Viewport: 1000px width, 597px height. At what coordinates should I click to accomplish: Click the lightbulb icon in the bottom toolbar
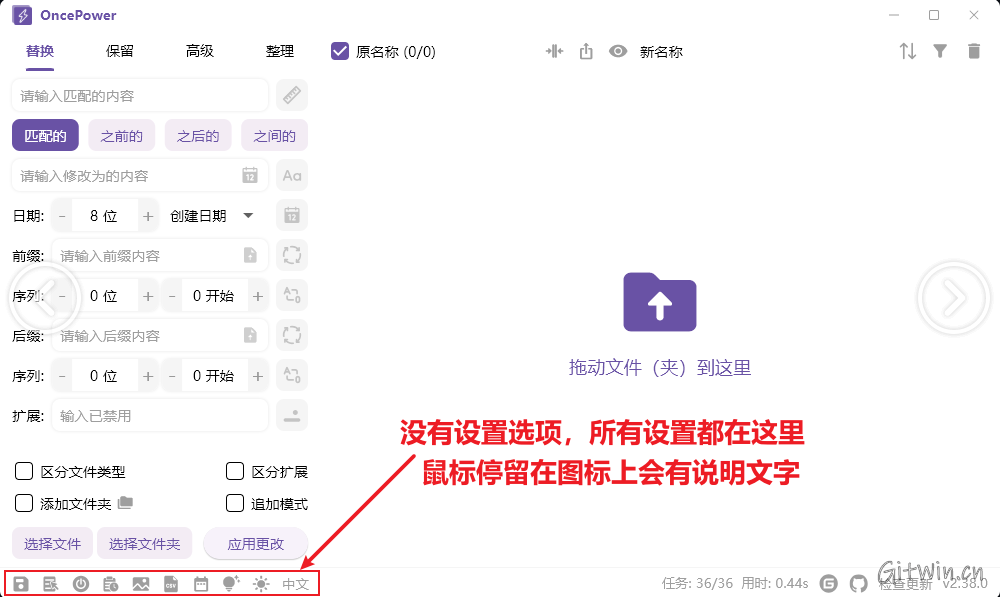[x=230, y=584]
